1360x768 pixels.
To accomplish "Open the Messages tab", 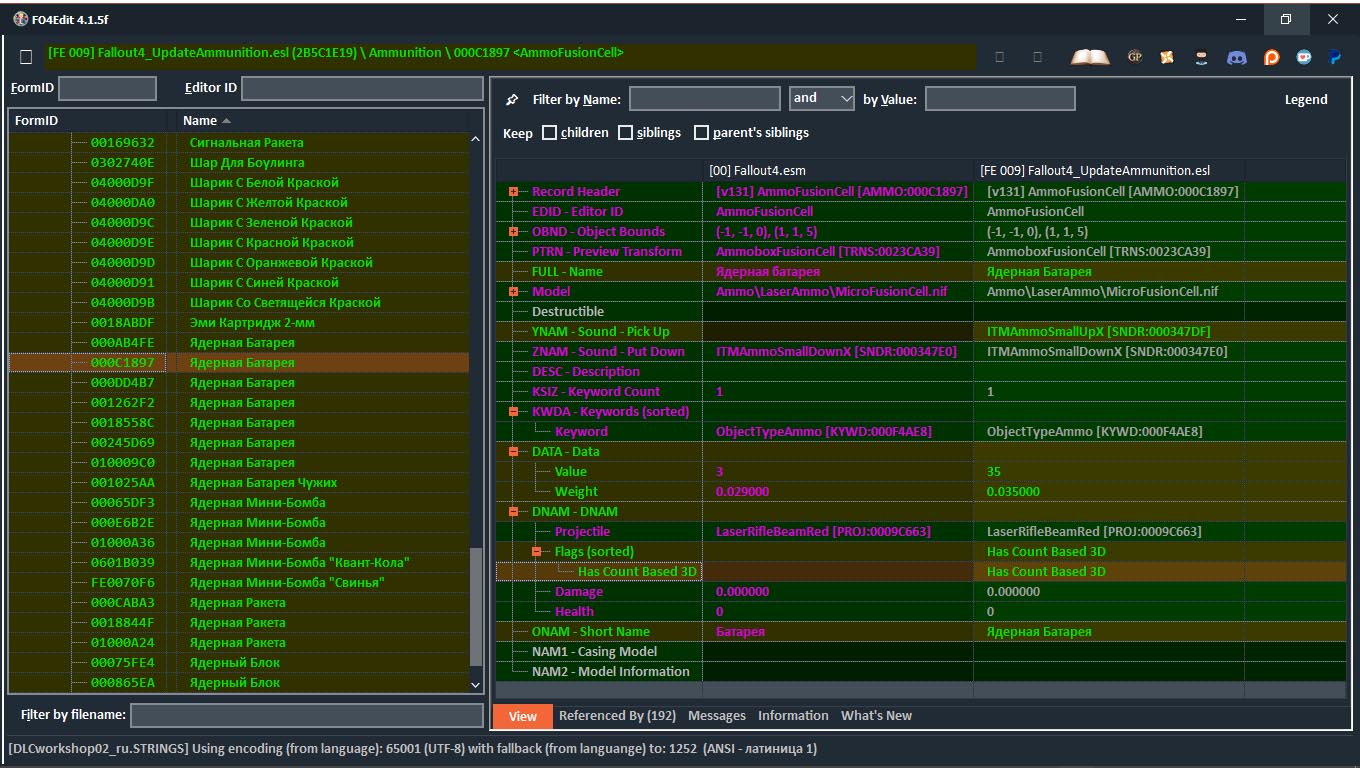I will coord(716,715).
